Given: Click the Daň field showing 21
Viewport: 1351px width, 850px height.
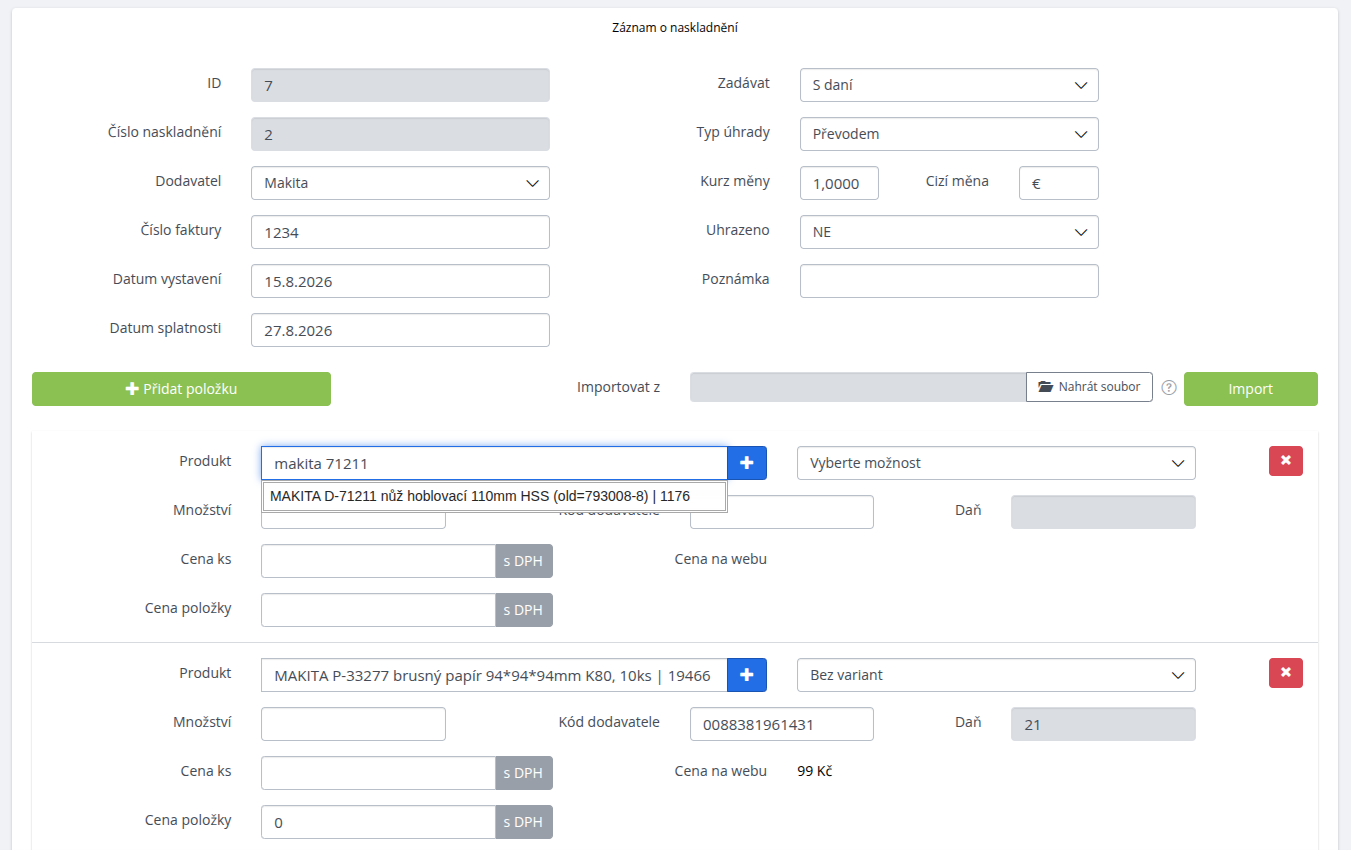Looking at the screenshot, I should [1103, 724].
